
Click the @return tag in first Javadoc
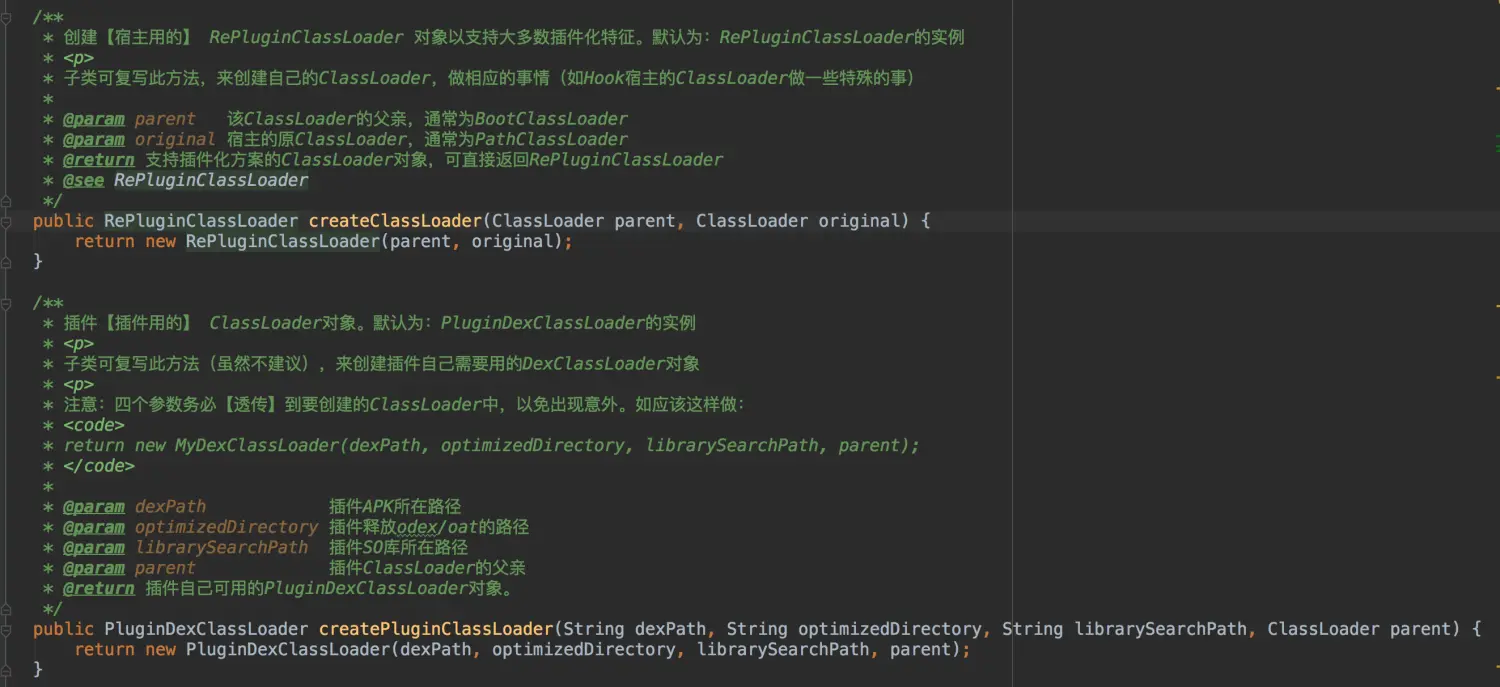[98, 160]
